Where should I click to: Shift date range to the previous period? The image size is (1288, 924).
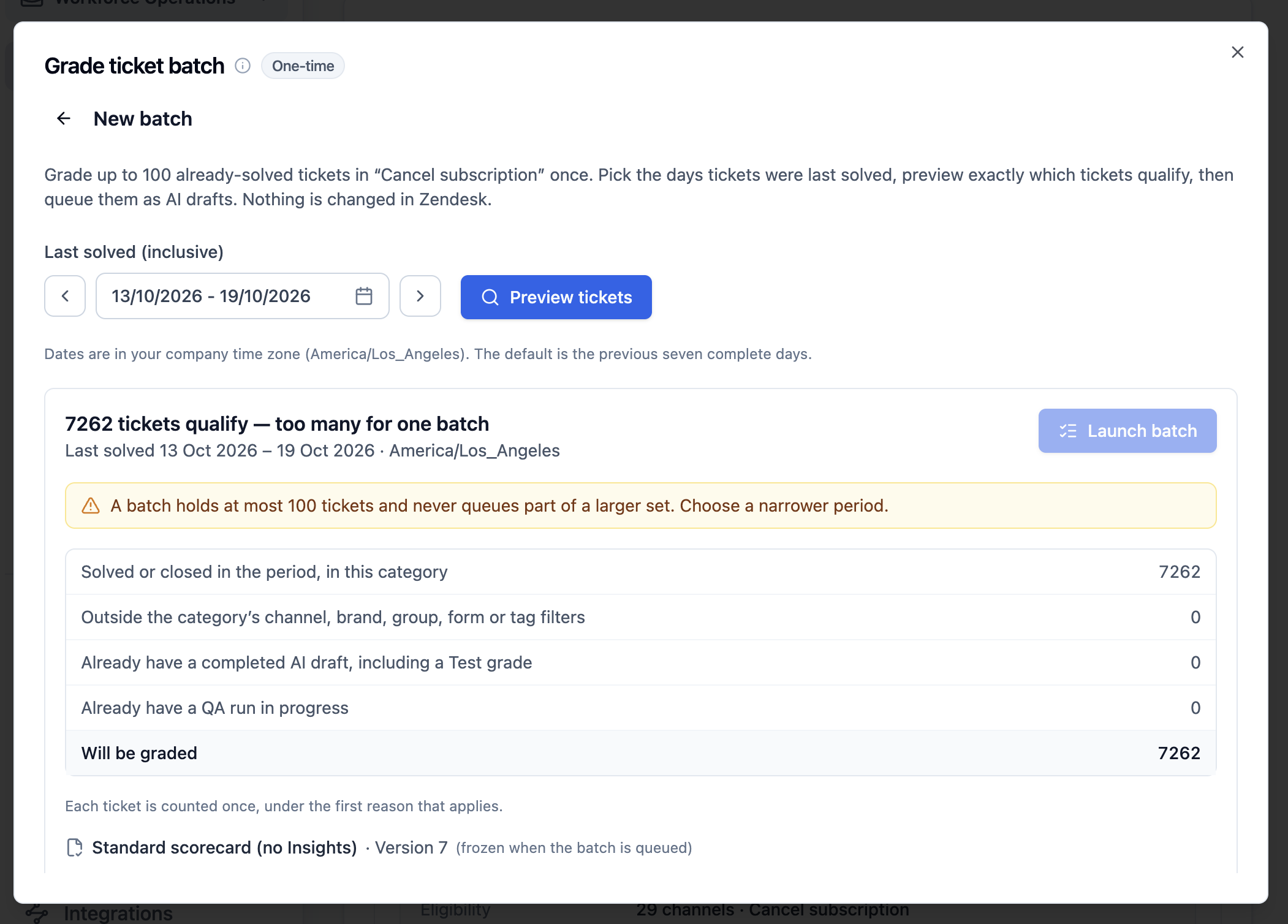pos(65,296)
